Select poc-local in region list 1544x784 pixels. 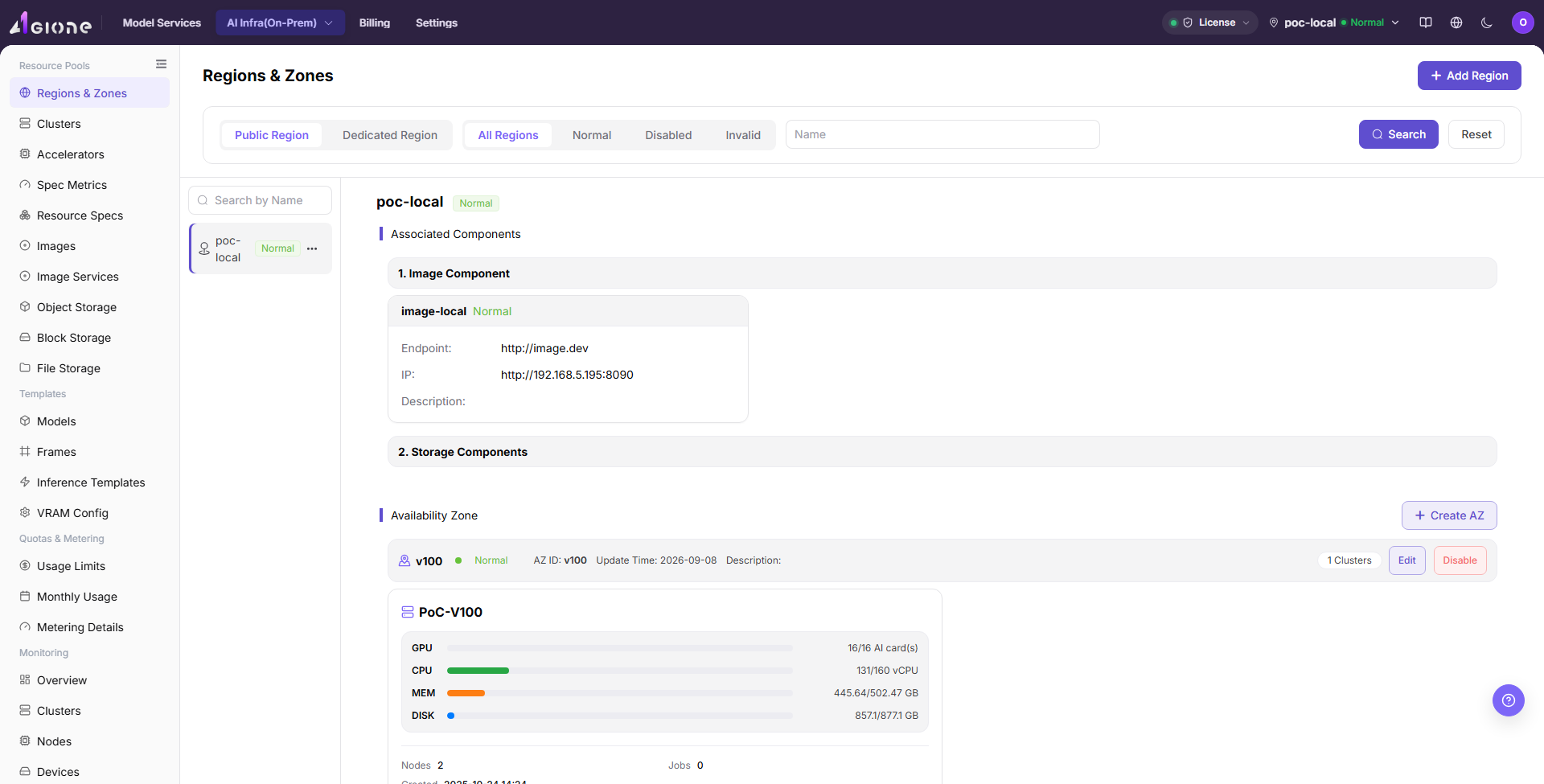(x=261, y=248)
